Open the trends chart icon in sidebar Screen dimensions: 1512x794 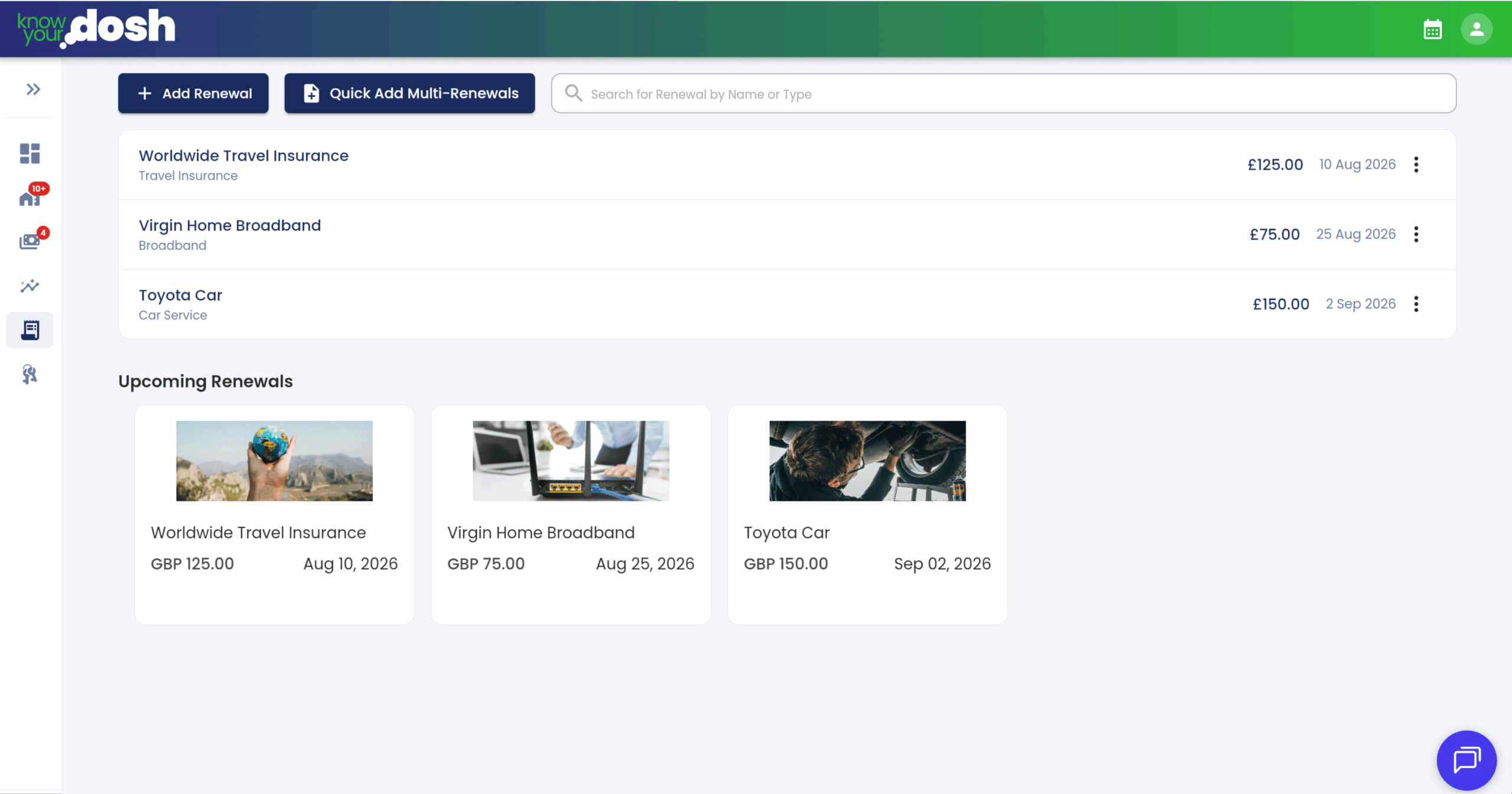tap(30, 286)
